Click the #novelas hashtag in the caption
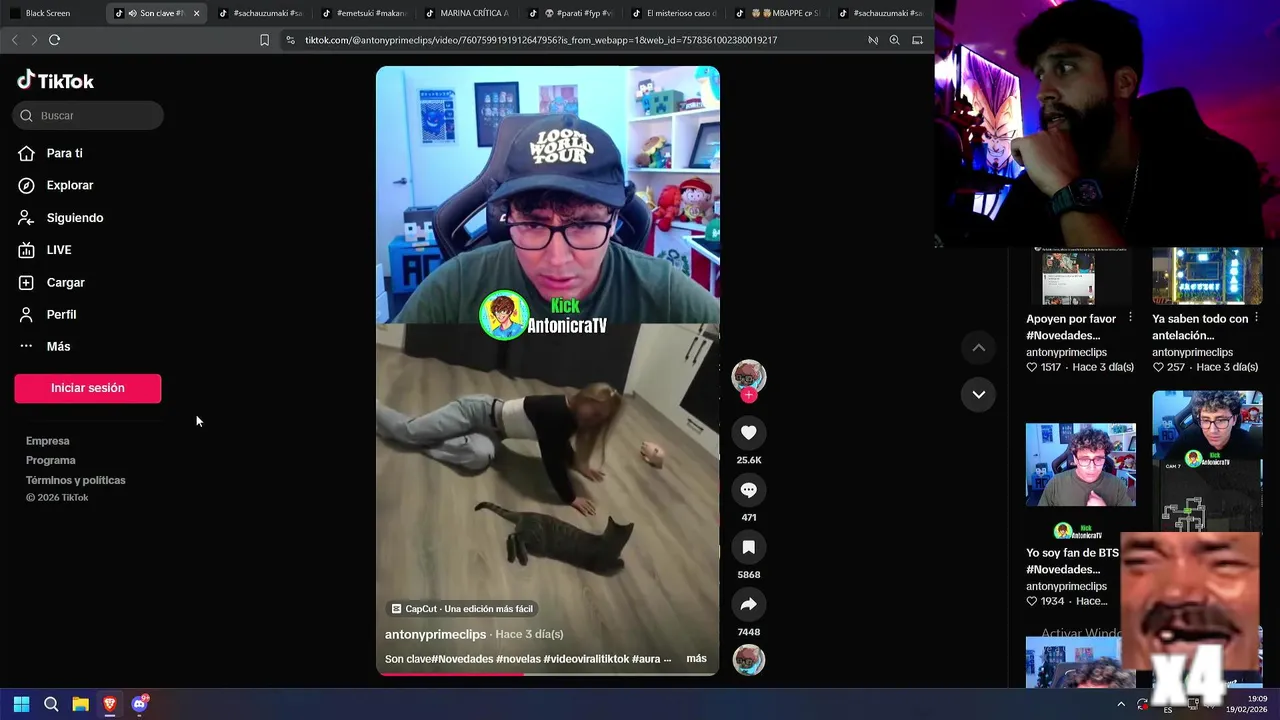This screenshot has height=720, width=1280. tap(518, 659)
